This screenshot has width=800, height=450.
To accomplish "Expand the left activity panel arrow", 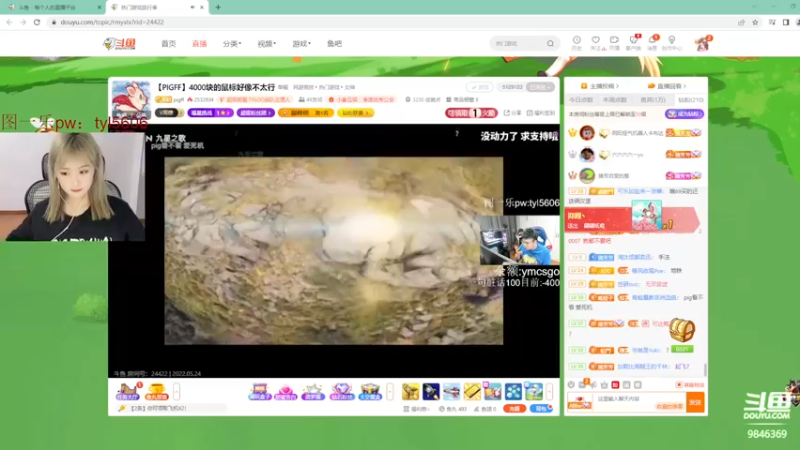I will (177, 391).
